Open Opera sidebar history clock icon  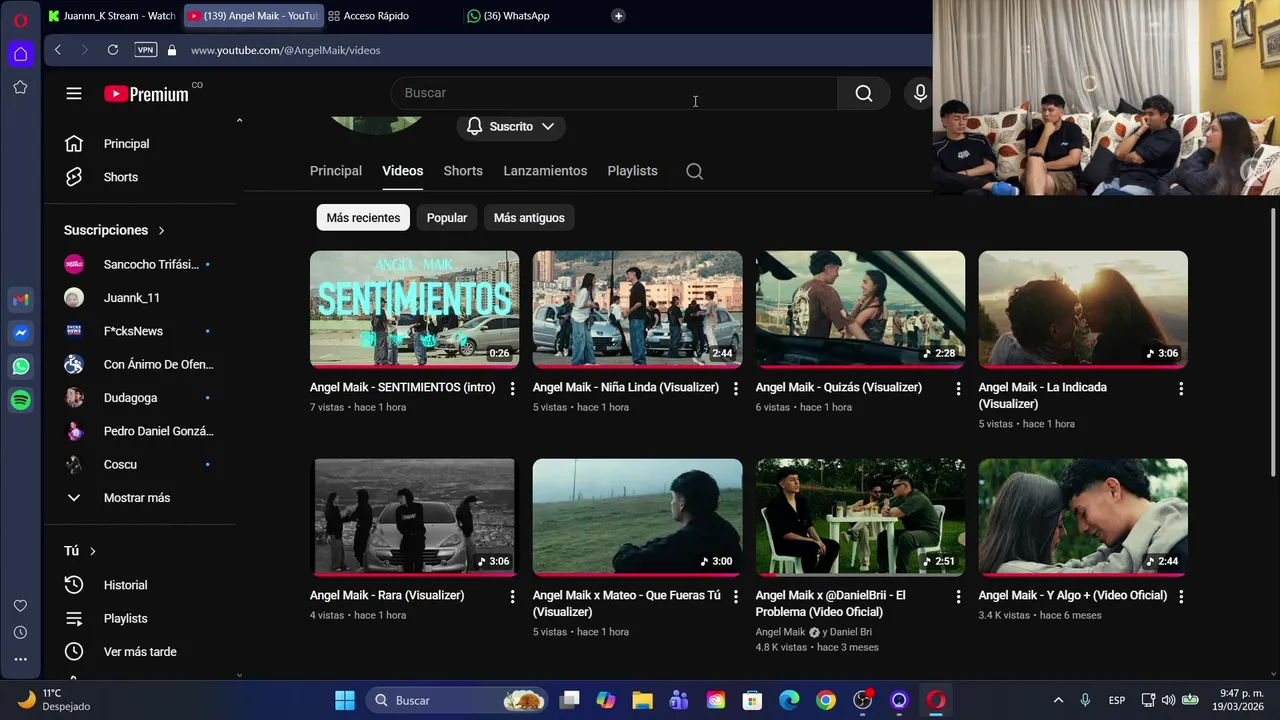tap(20, 632)
